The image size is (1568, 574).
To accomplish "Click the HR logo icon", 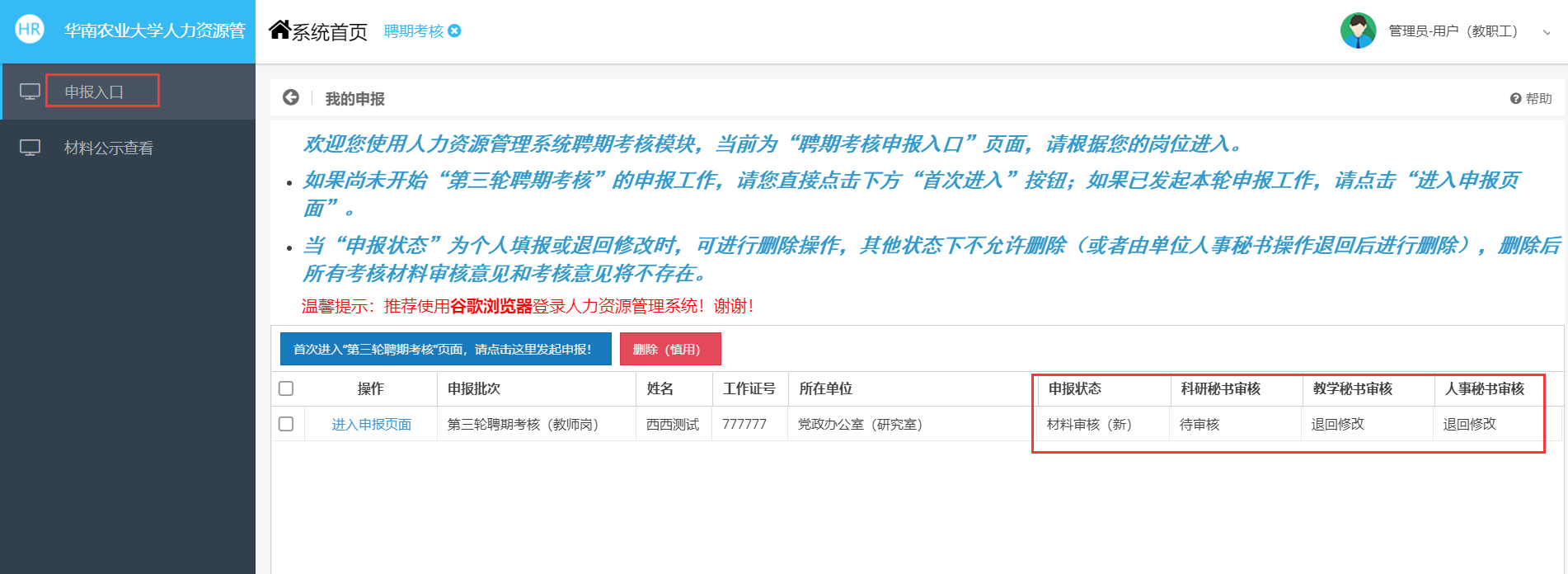I will point(30,30).
